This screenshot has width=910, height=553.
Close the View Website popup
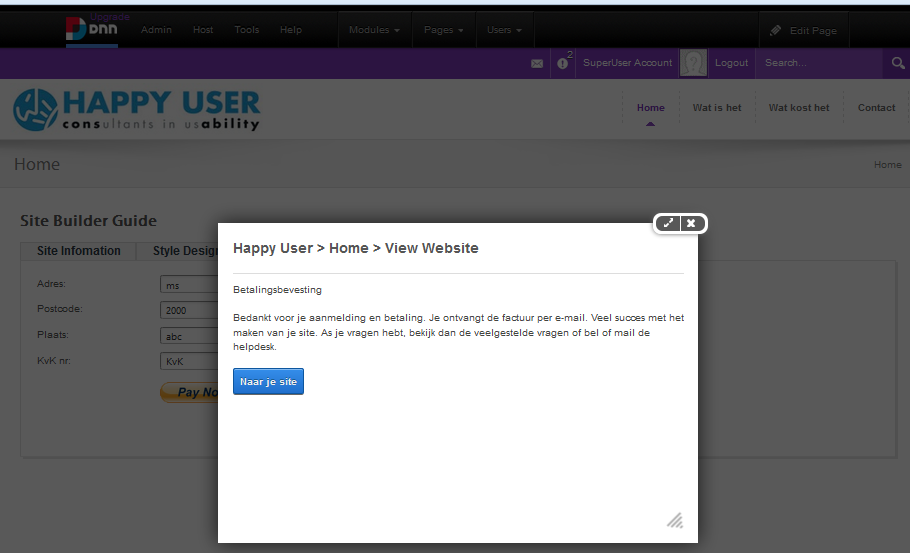(691, 223)
